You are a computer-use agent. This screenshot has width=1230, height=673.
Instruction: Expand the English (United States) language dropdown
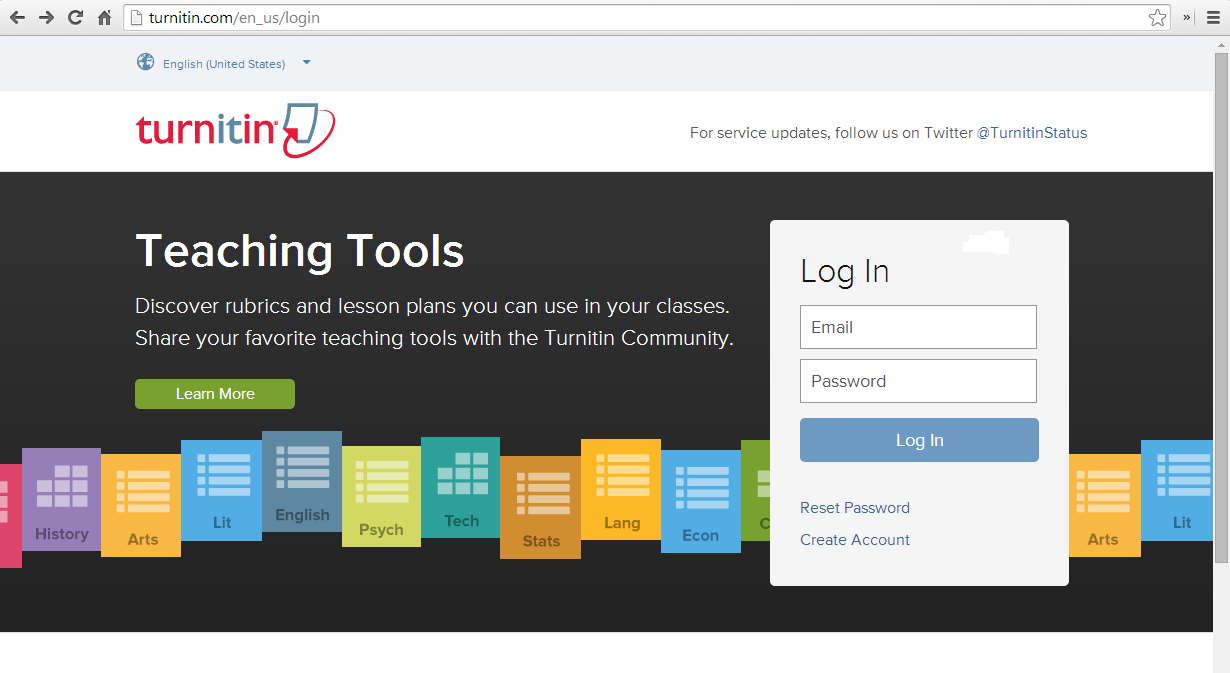tap(224, 63)
